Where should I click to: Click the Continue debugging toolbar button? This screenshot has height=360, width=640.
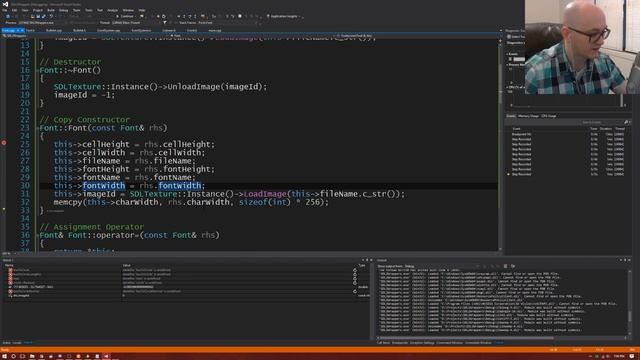point(125,16)
